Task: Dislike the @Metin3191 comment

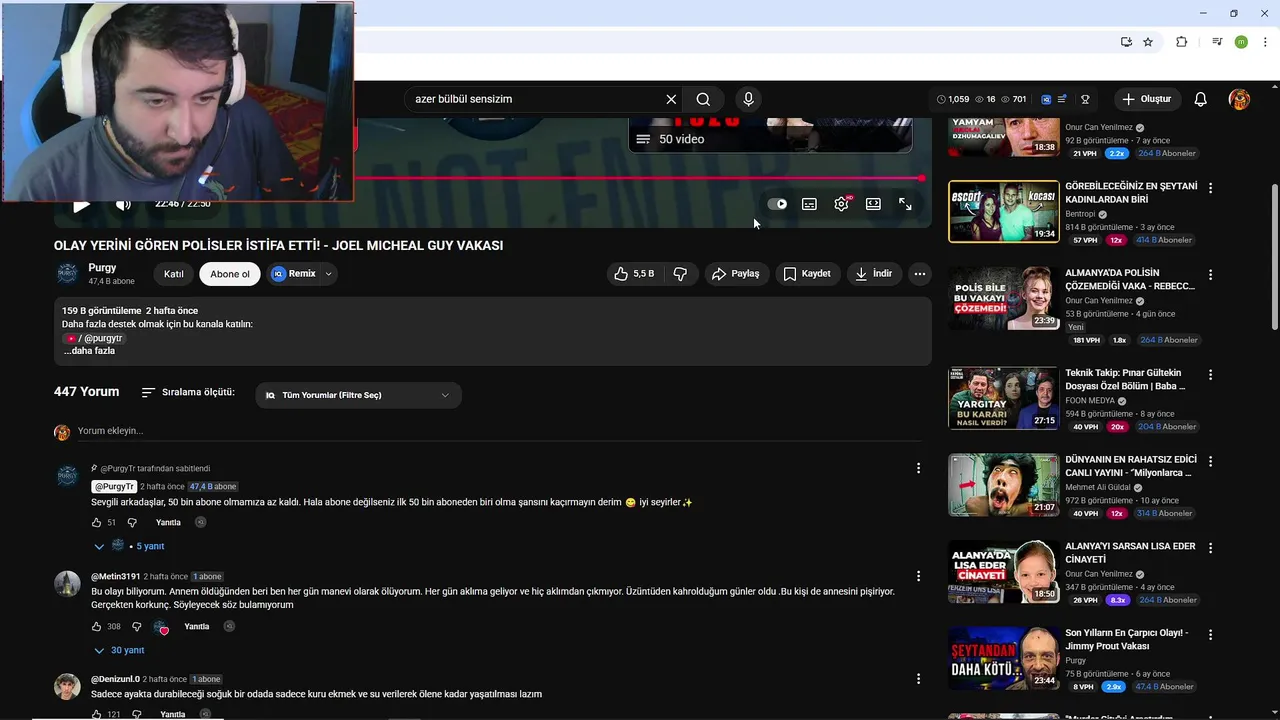Action: [x=137, y=627]
